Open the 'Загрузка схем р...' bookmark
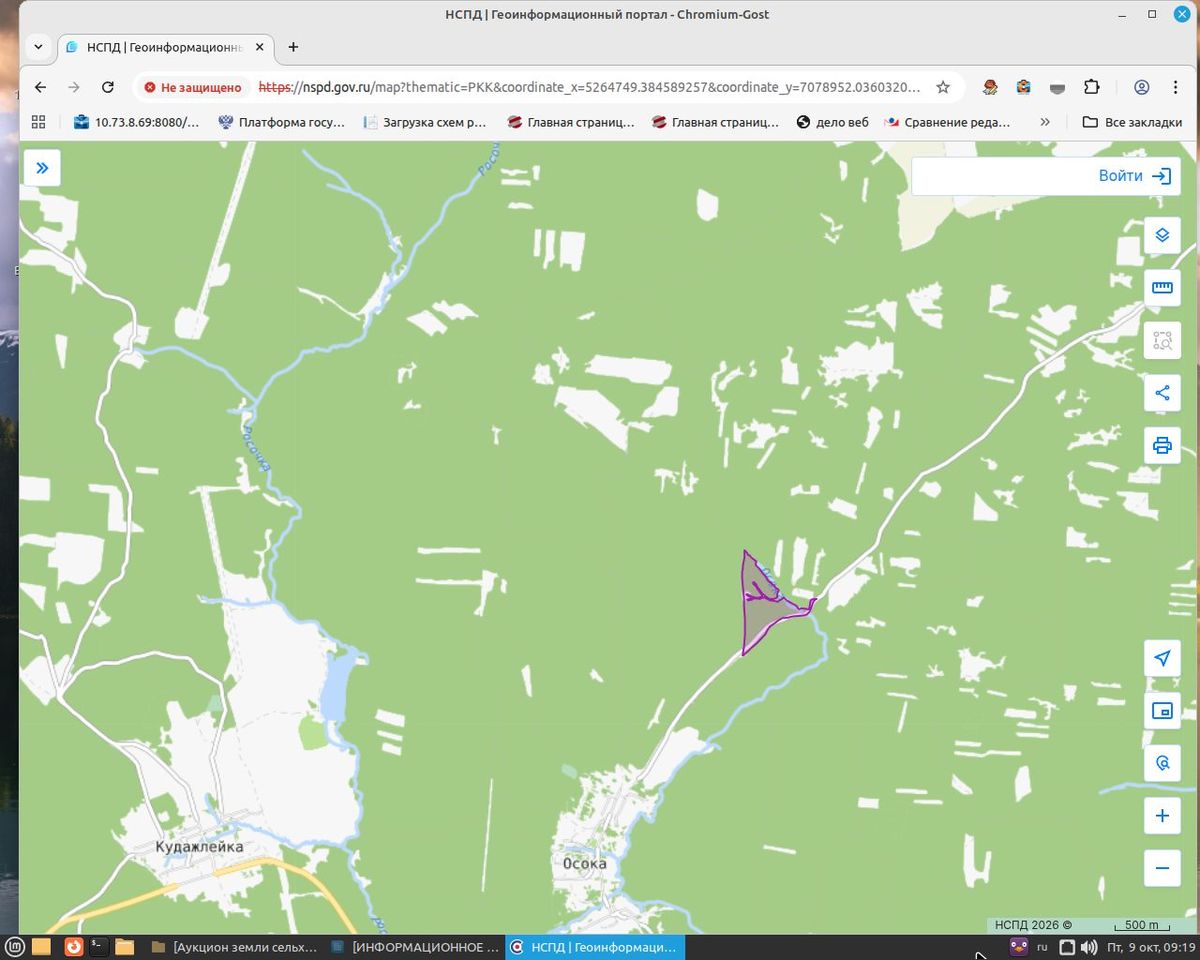 click(425, 122)
